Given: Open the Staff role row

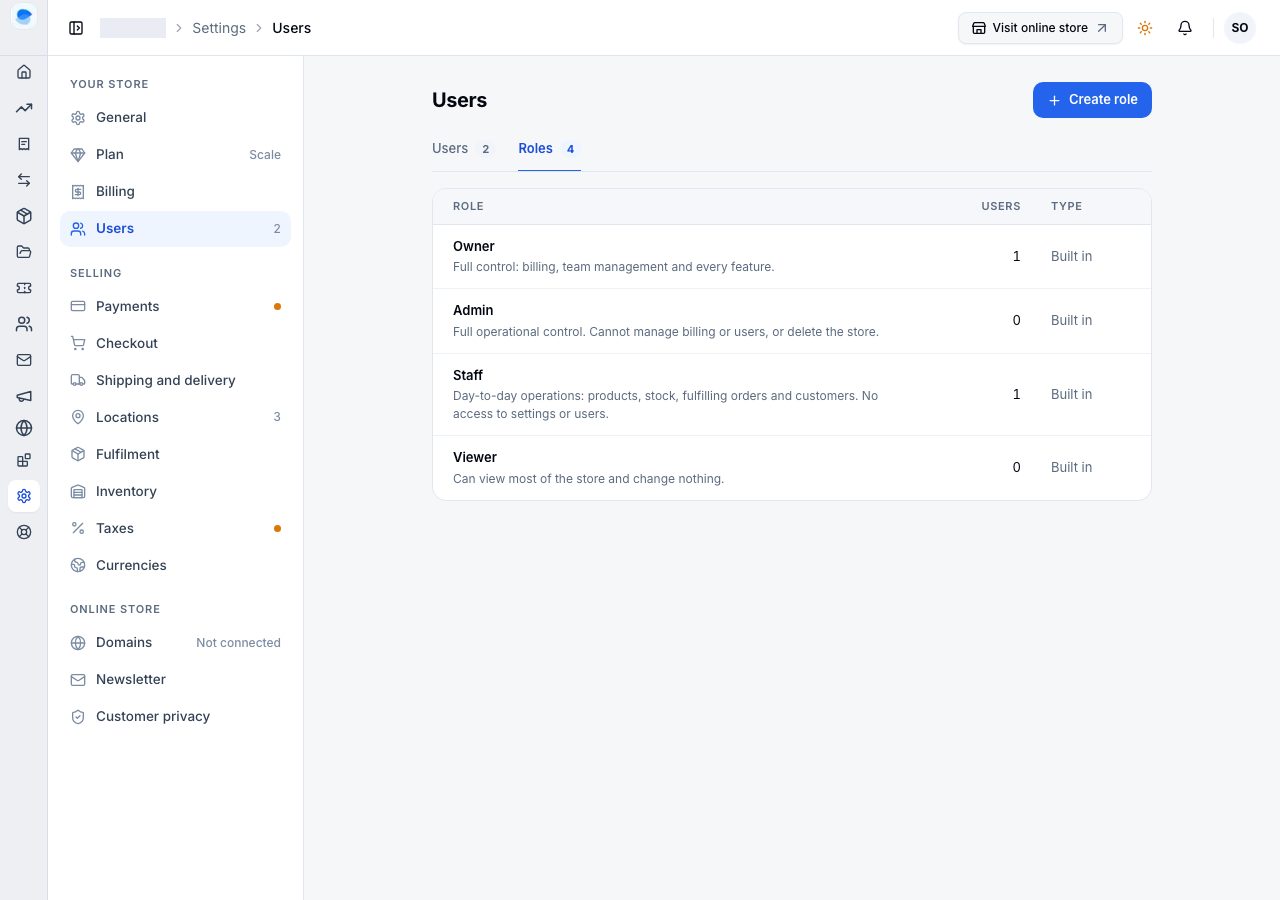Looking at the screenshot, I should (792, 395).
